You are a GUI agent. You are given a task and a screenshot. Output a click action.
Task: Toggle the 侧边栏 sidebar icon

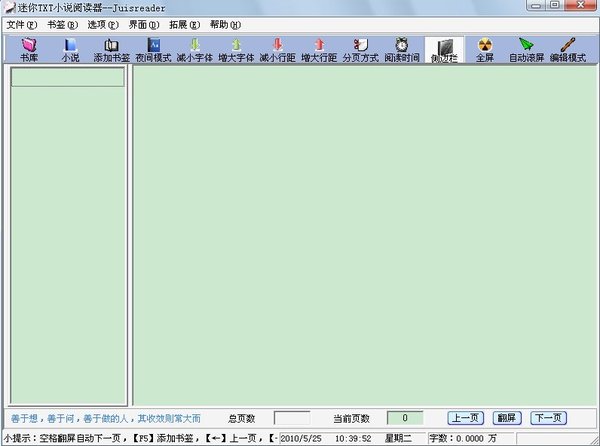tap(444, 50)
